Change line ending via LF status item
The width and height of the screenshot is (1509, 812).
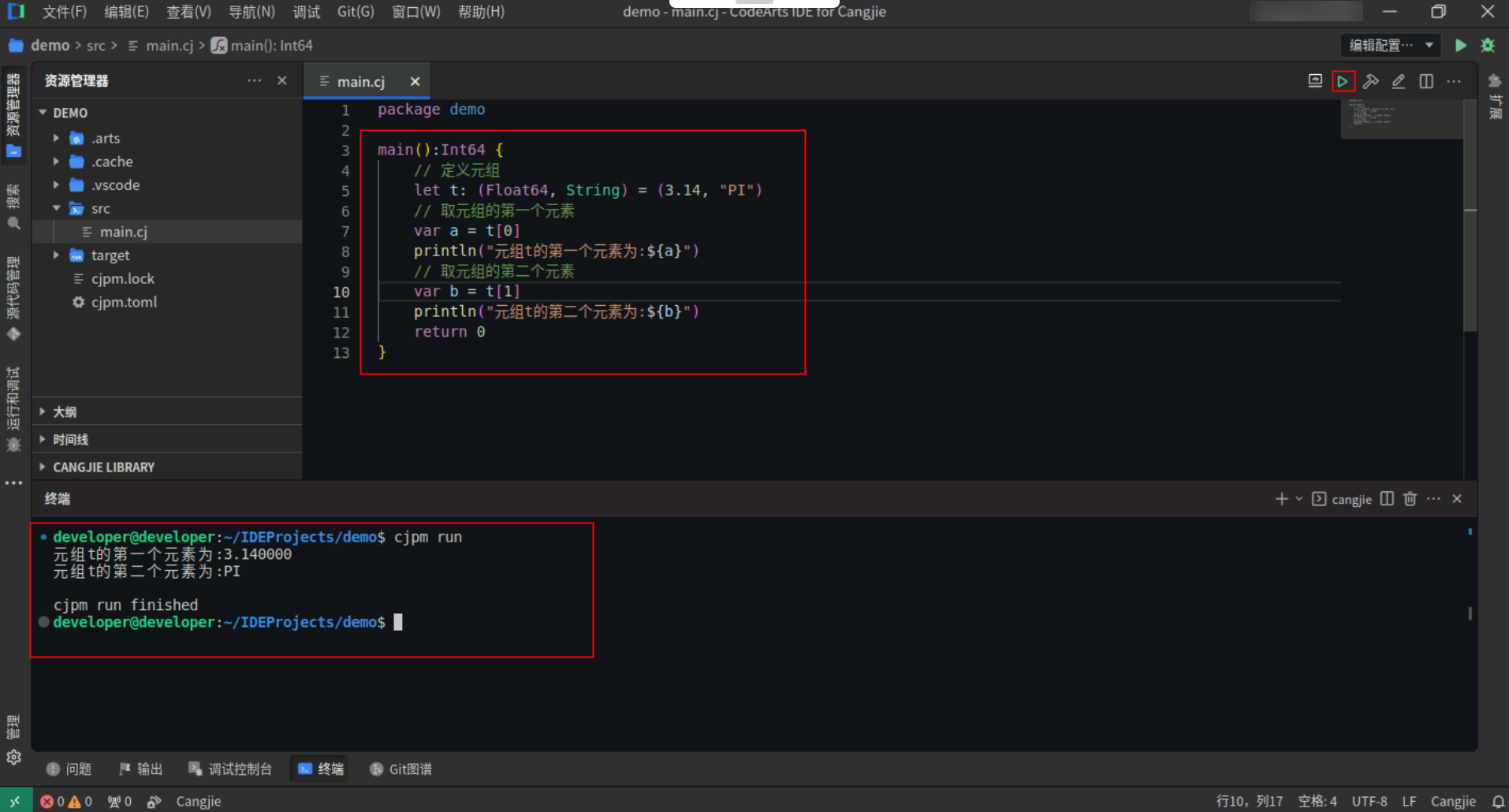pyautogui.click(x=1409, y=801)
